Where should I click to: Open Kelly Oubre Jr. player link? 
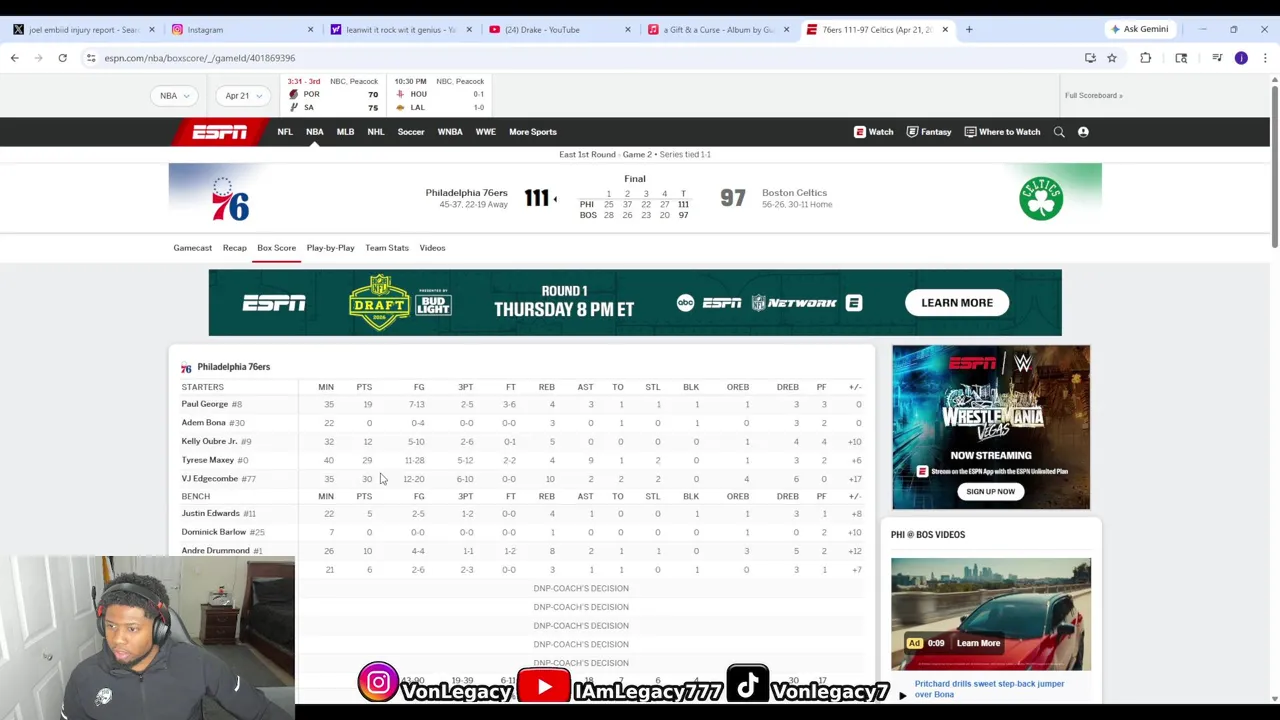(x=209, y=441)
